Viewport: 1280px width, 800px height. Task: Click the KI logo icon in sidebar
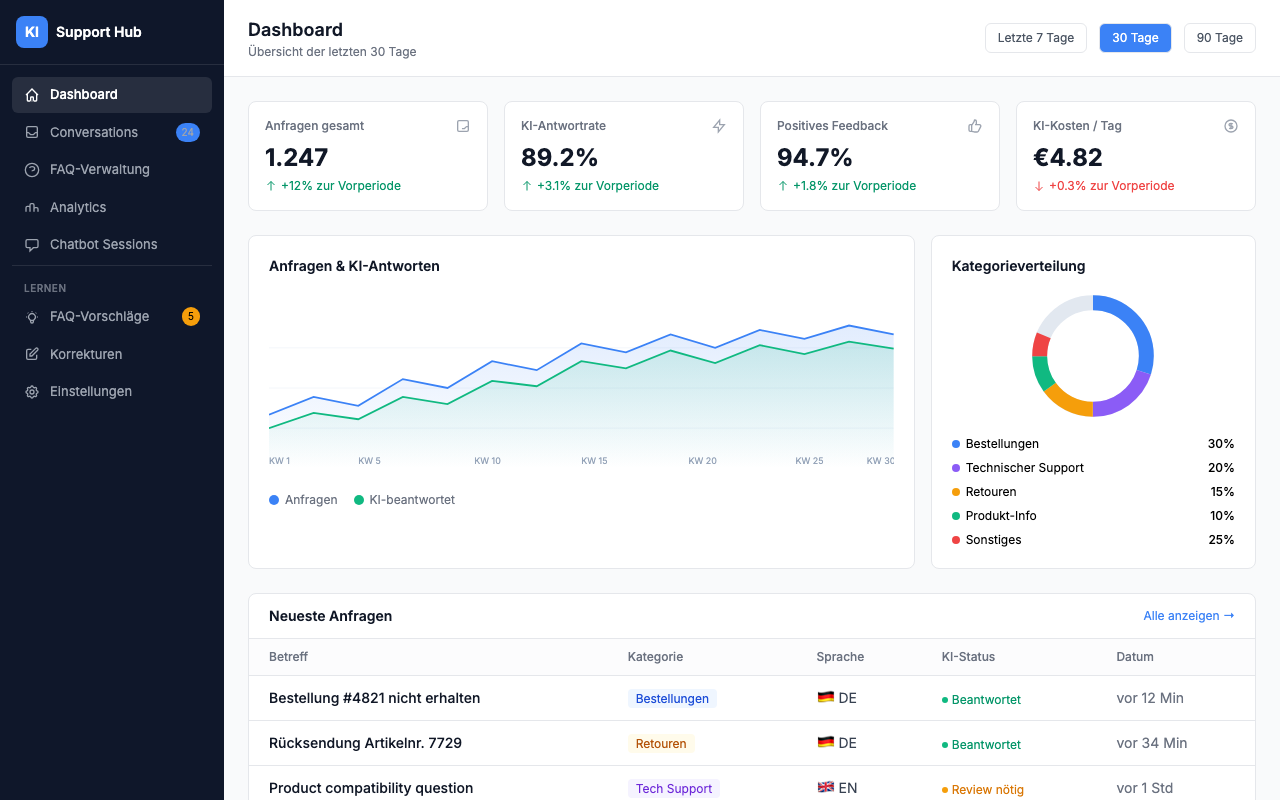(32, 32)
